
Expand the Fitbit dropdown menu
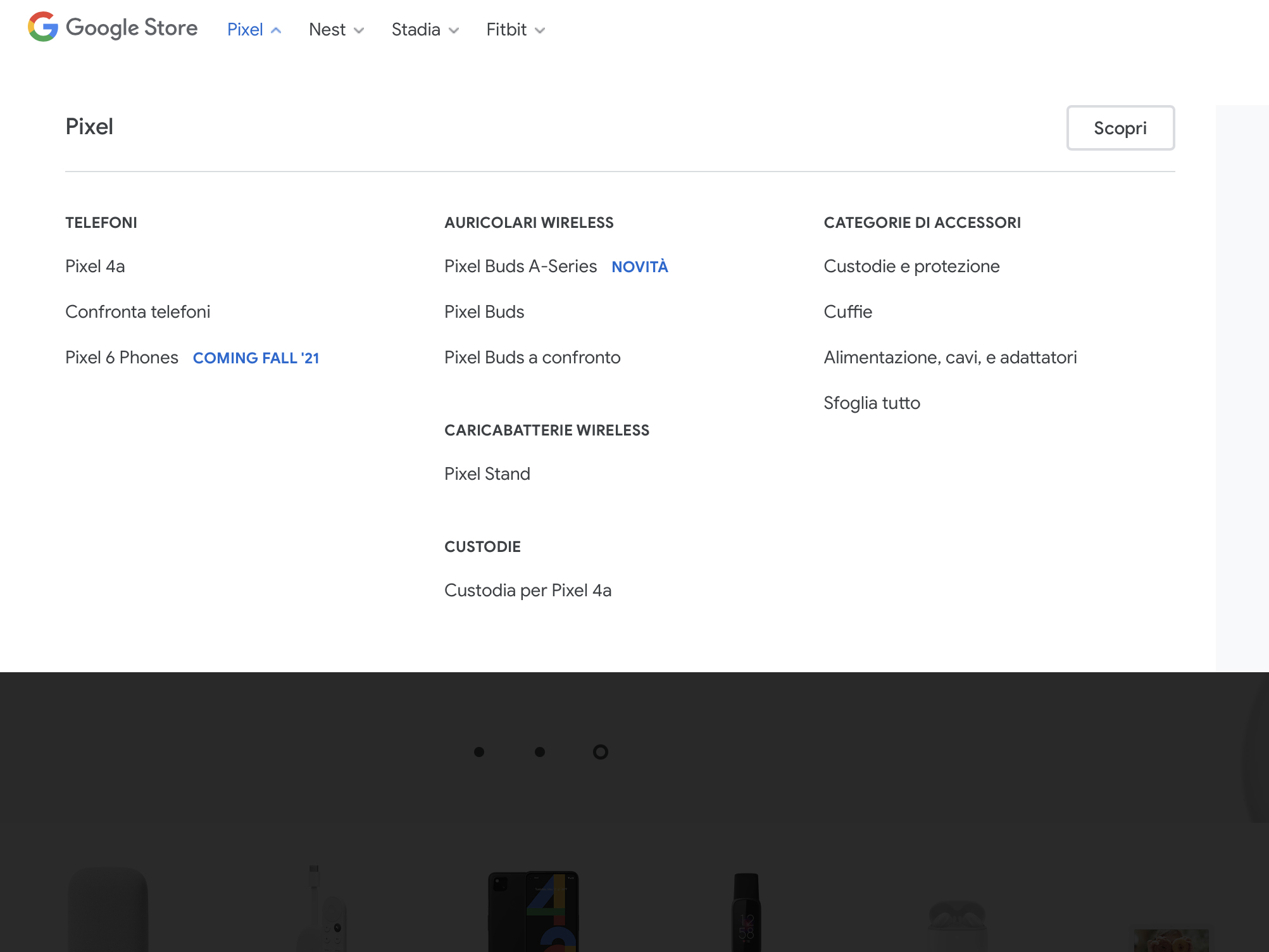(x=515, y=30)
